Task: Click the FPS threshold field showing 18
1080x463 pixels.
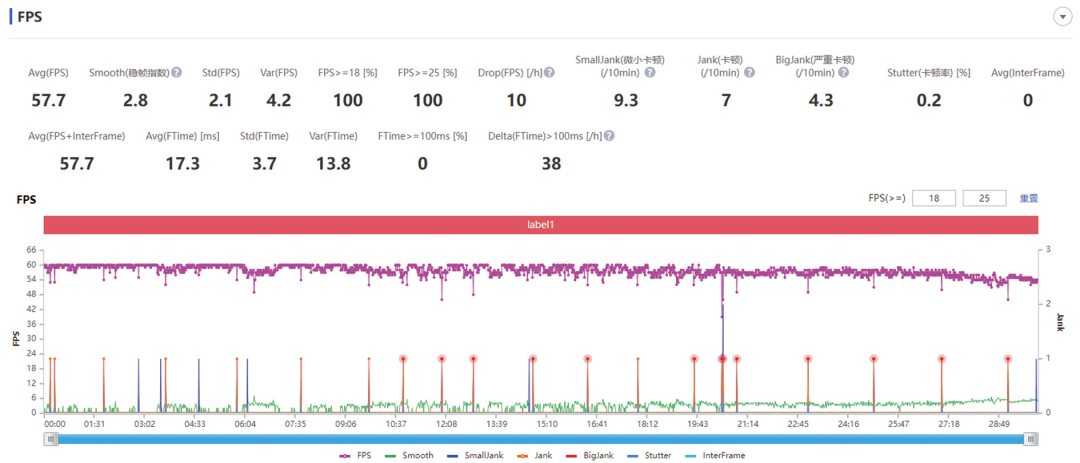Action: pos(934,198)
